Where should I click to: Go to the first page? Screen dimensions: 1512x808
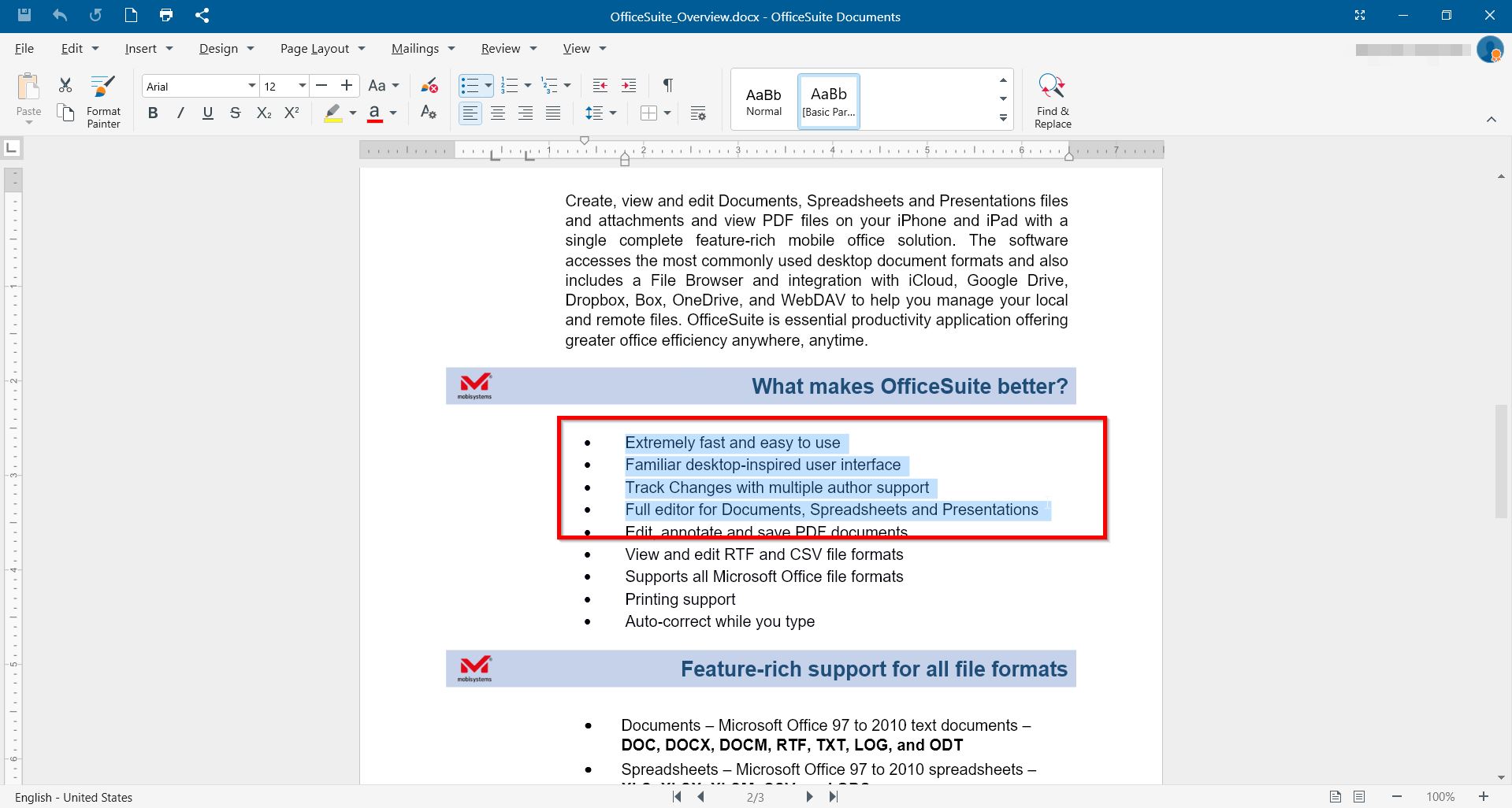point(677,797)
